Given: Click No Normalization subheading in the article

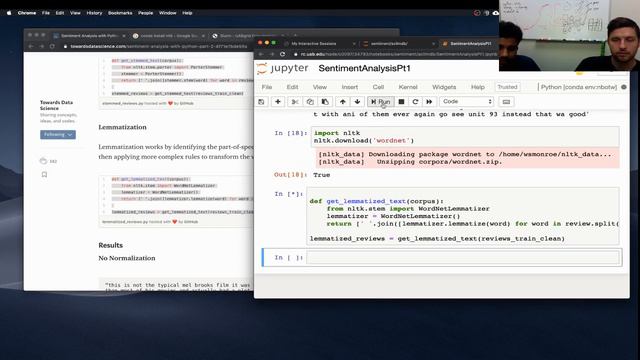Looking at the screenshot, I should (x=127, y=258).
